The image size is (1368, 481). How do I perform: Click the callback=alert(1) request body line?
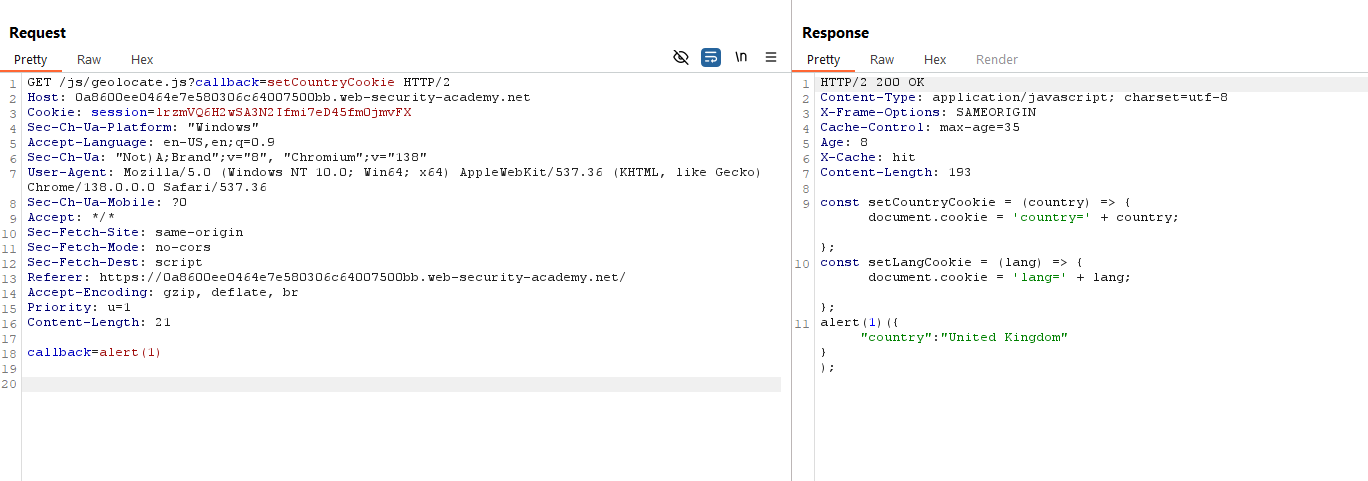pyautogui.click(x=94, y=352)
